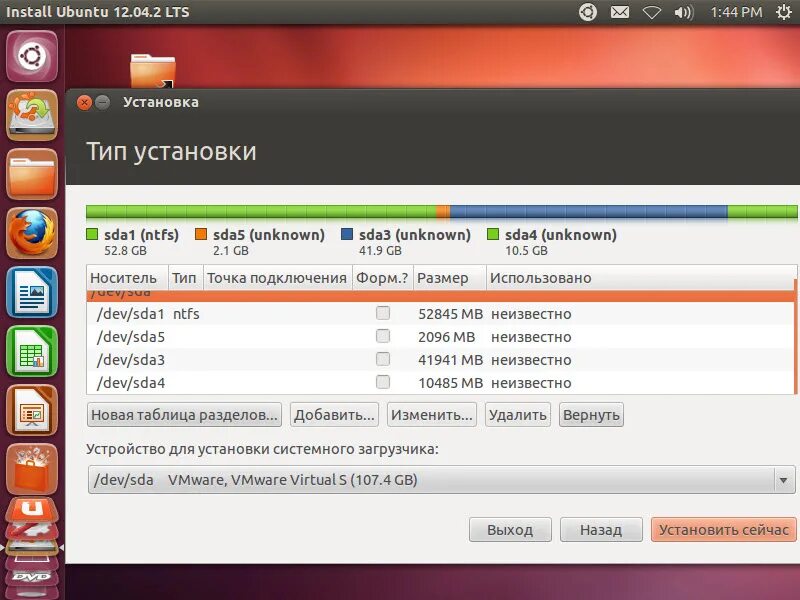Click the blue sda3 segment in partition bar
The height and width of the screenshot is (600, 800).
click(x=589, y=212)
